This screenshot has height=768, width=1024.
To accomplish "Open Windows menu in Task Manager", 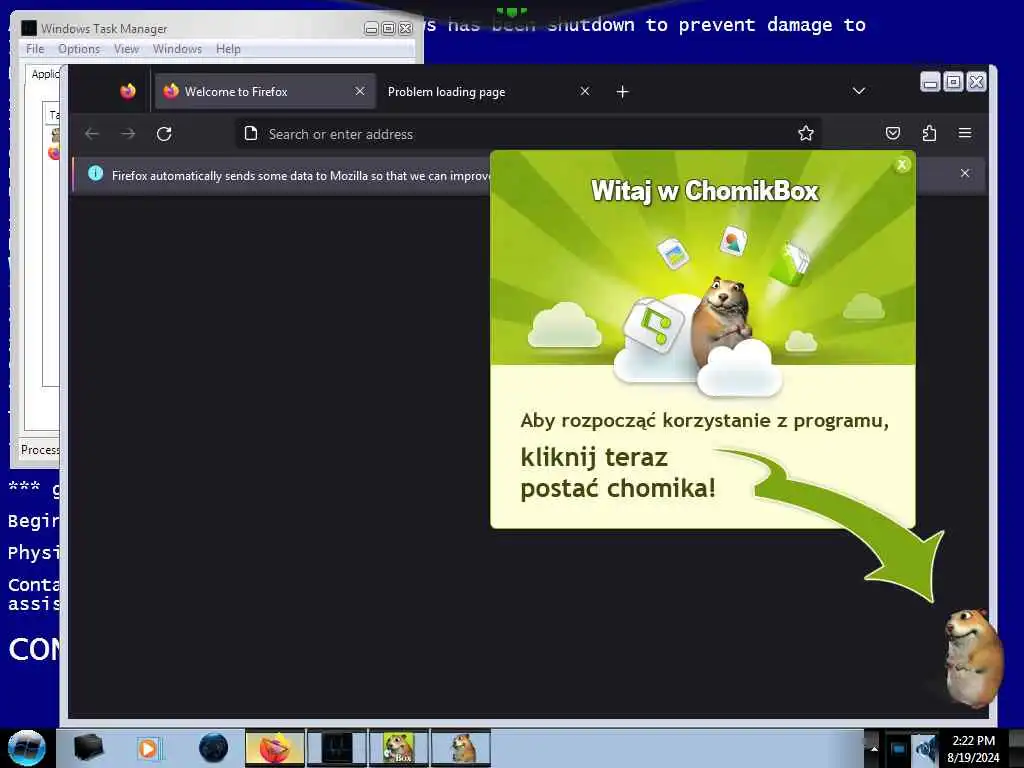I will pyautogui.click(x=177, y=49).
